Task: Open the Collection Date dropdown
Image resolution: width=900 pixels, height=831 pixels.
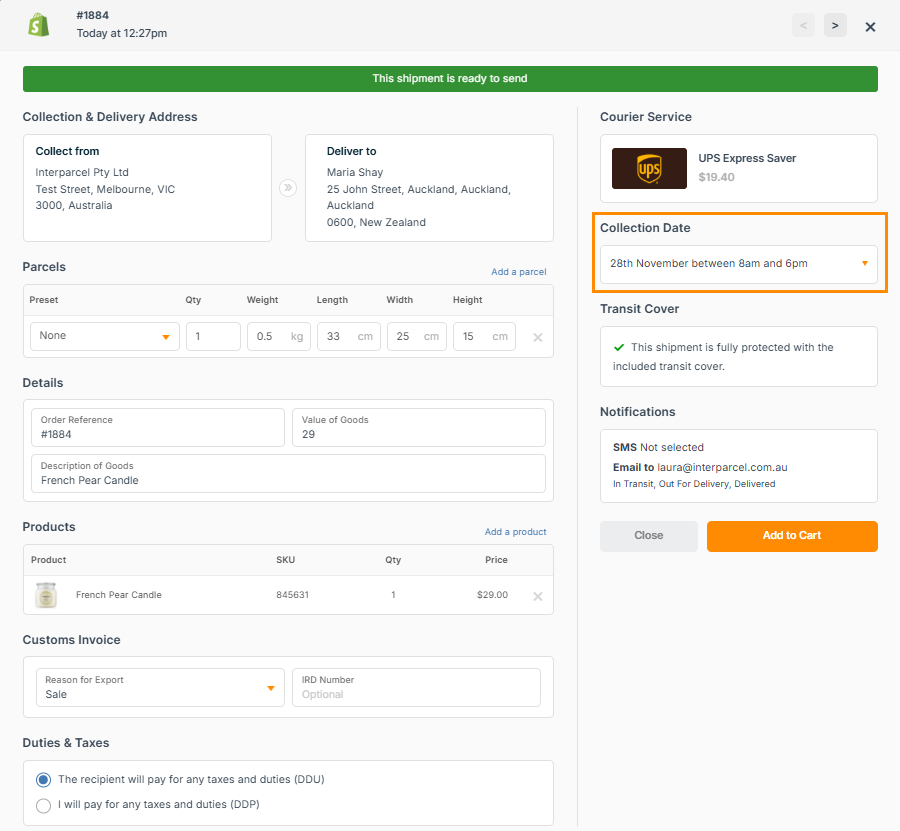Action: coord(738,263)
